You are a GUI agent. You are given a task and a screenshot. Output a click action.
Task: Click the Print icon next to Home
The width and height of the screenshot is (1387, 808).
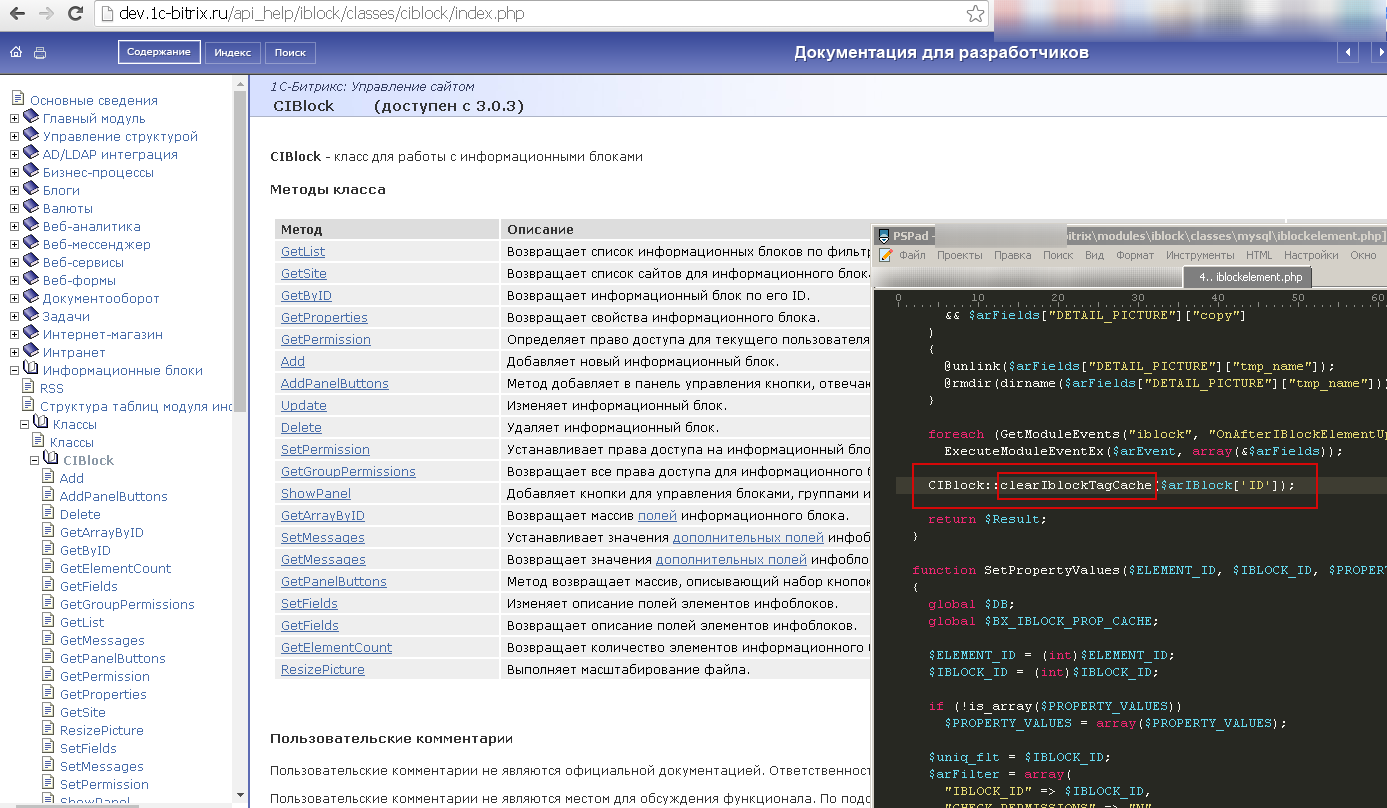coord(38,50)
